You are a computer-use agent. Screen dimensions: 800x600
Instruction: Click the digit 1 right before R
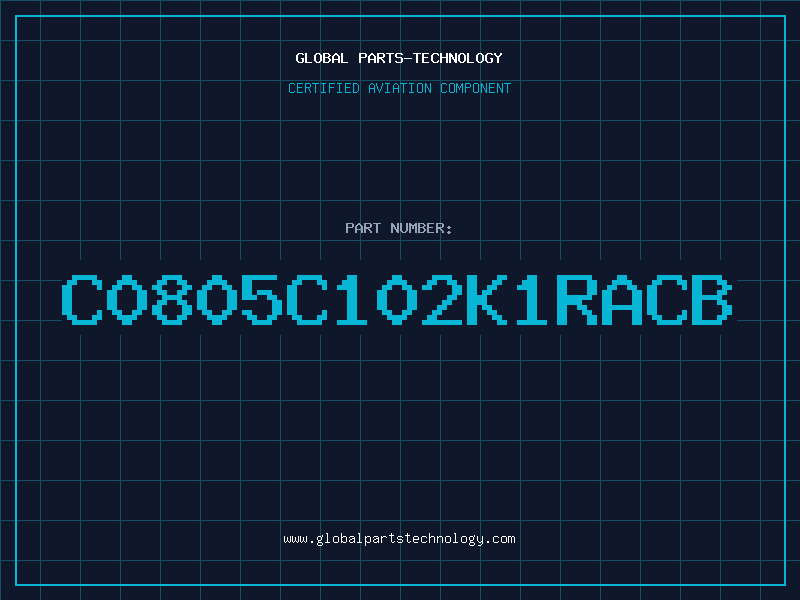(532, 299)
